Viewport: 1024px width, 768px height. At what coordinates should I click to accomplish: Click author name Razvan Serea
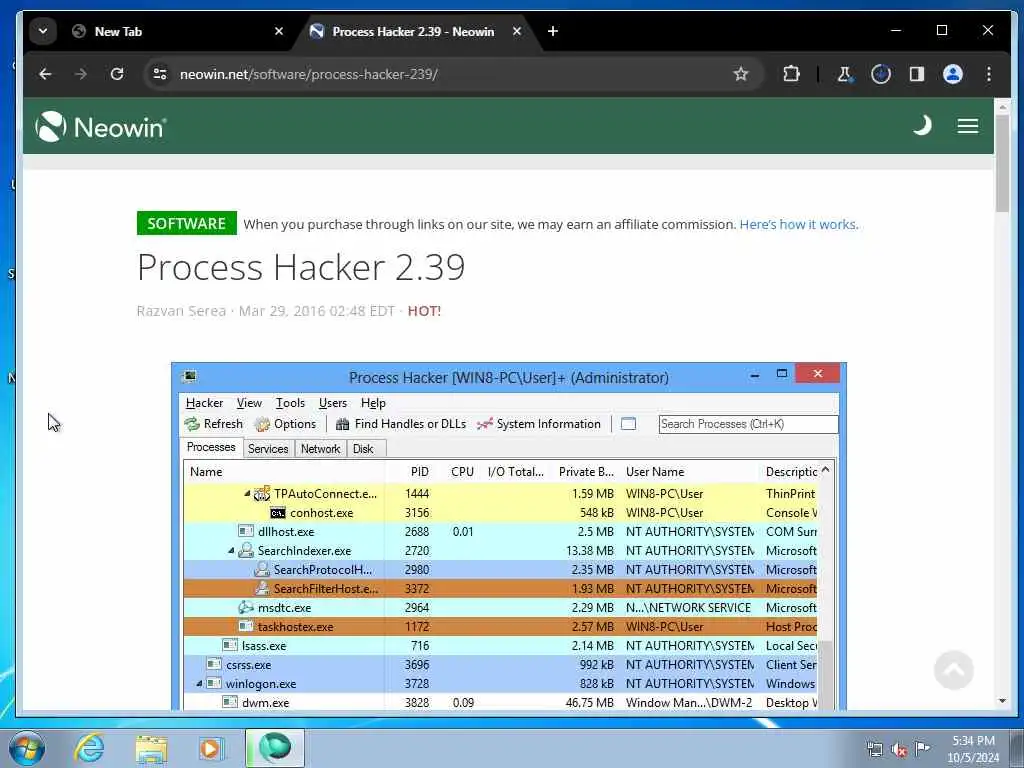(181, 311)
